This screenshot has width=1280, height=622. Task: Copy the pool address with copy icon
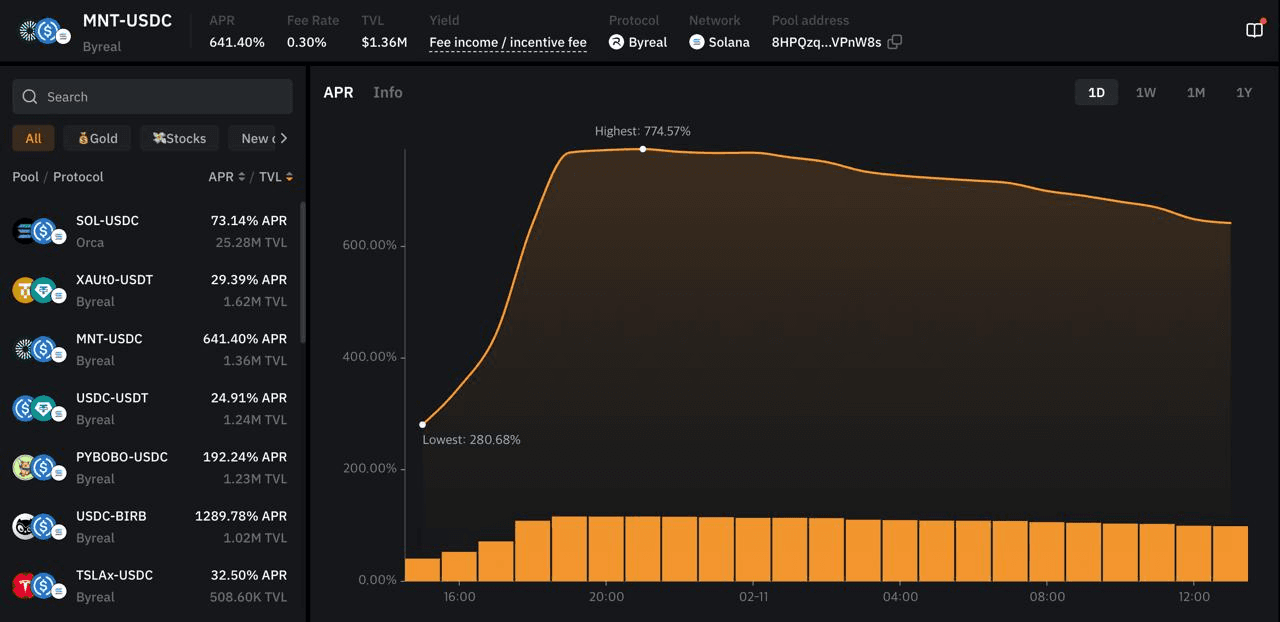(895, 42)
